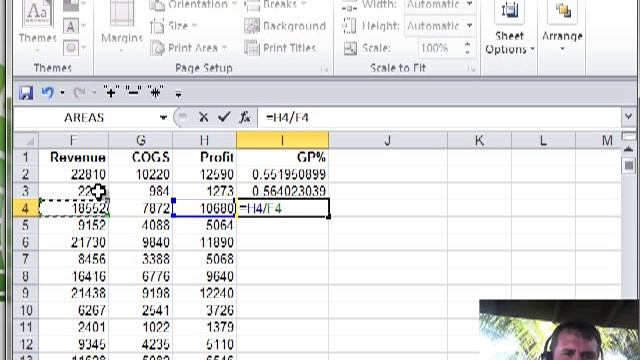Viewport: 640px width, 360px height.
Task: Open theme Fonts dropdown
Action: pyautogui.click(x=75, y=27)
